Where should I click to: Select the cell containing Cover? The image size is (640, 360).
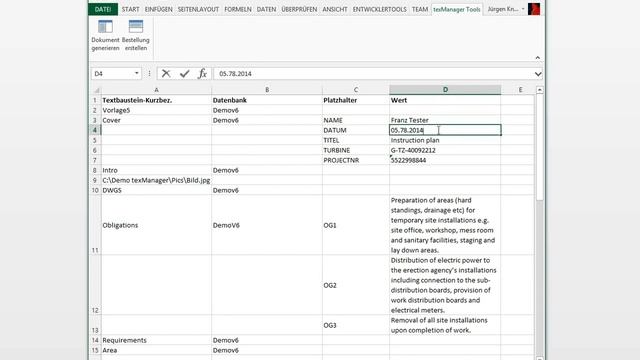[156, 120]
